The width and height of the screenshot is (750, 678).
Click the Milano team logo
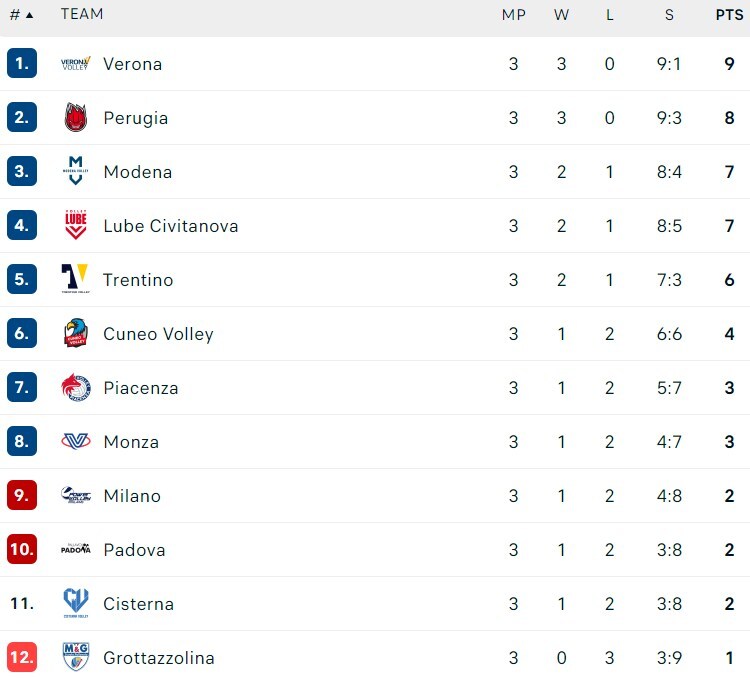coord(76,496)
